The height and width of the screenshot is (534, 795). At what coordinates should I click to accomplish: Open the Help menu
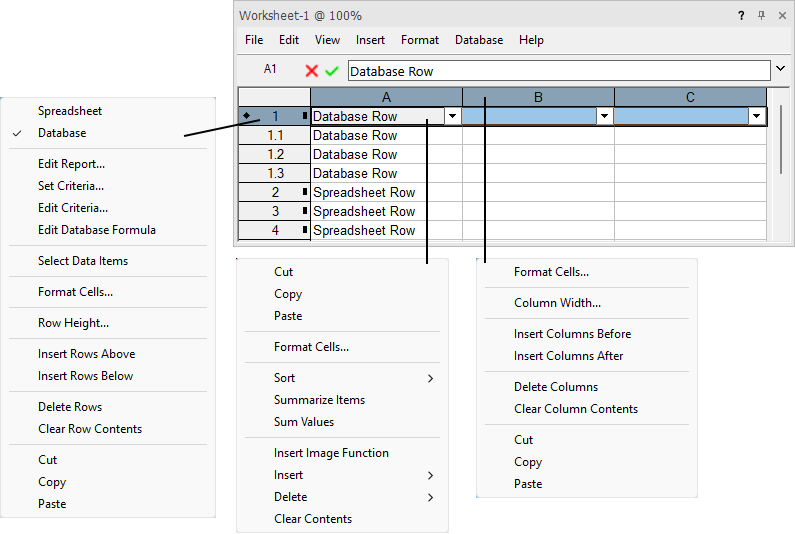531,40
